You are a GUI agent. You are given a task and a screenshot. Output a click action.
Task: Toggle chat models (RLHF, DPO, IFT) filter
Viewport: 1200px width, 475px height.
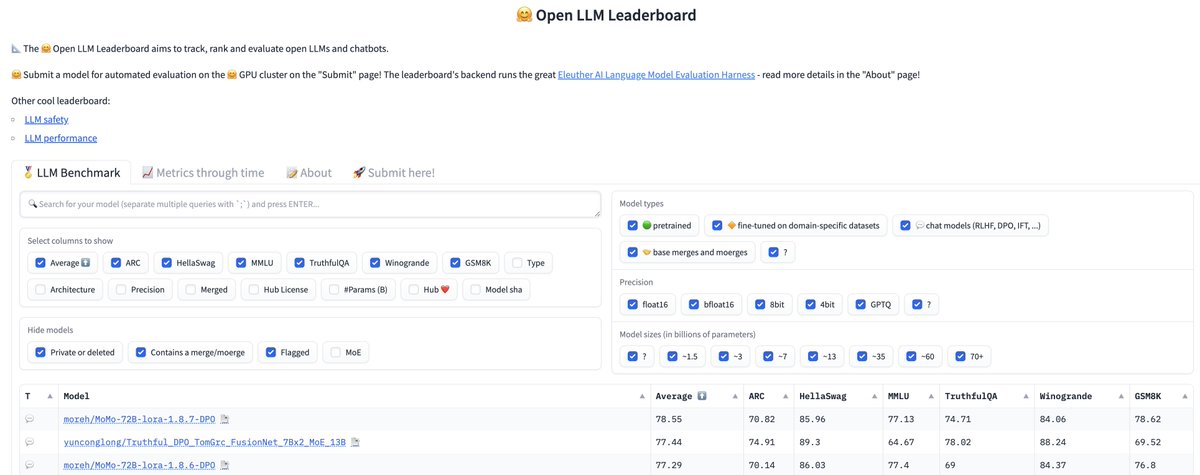(x=906, y=226)
